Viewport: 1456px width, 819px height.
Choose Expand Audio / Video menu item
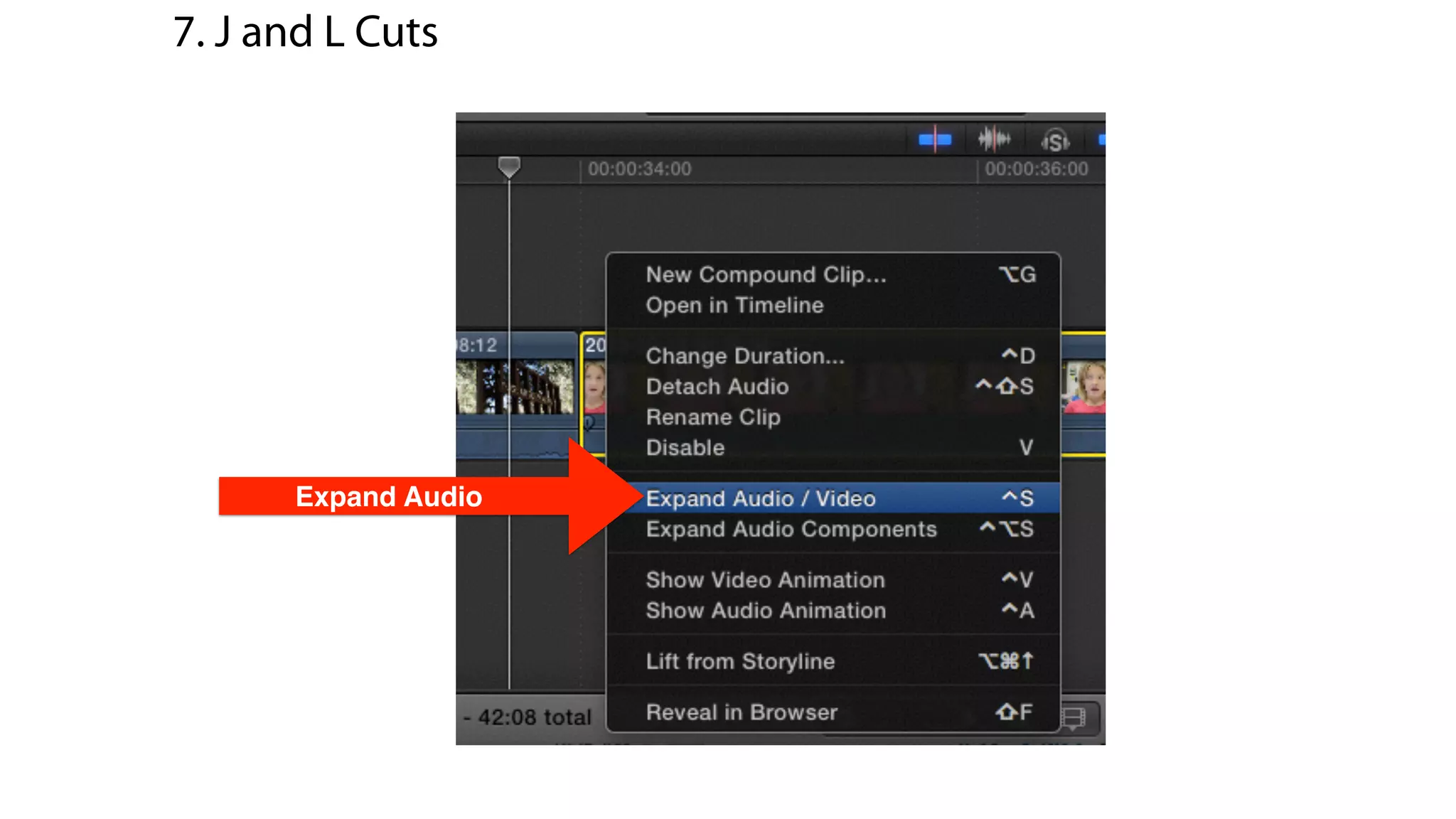[x=833, y=498]
